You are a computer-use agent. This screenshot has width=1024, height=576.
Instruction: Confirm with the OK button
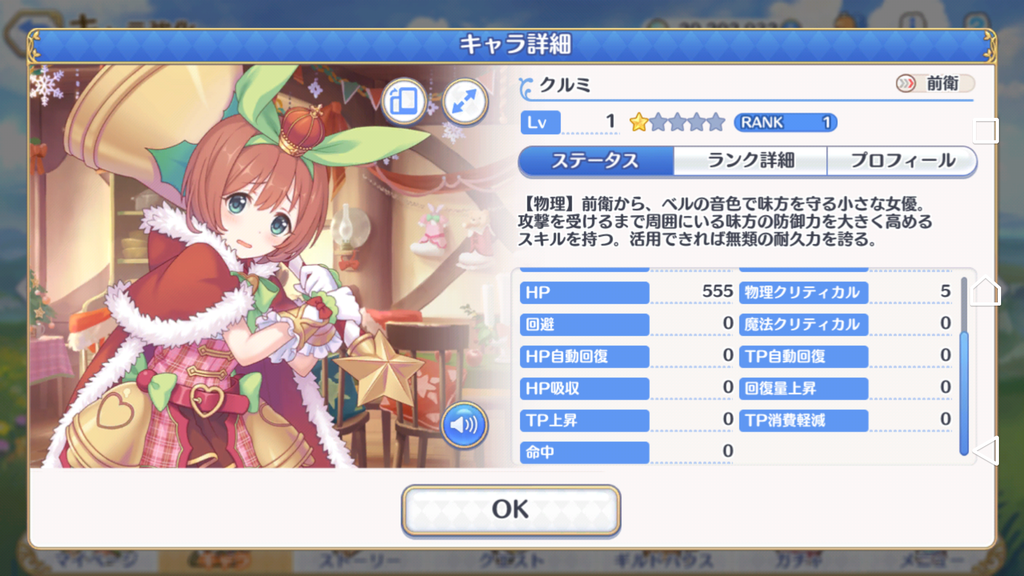point(511,510)
